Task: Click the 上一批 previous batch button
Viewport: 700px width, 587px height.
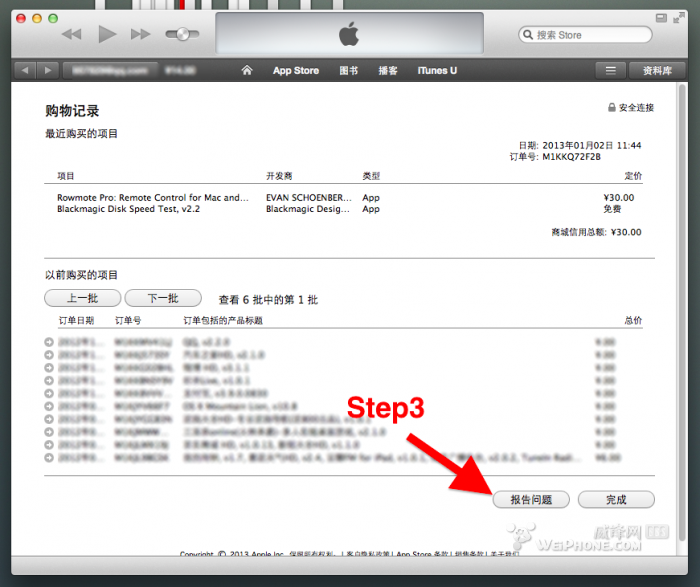Action: (x=83, y=298)
